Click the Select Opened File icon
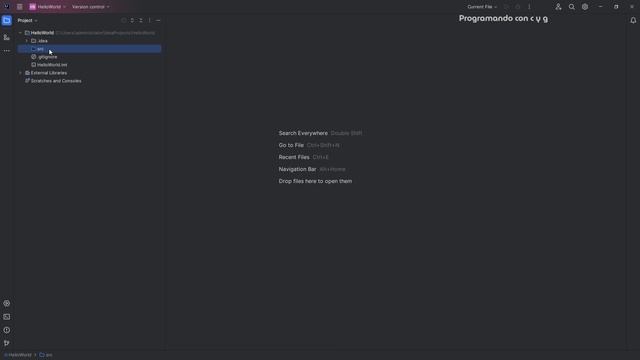Image resolution: width=640 pixels, height=360 pixels. pyautogui.click(x=124, y=20)
